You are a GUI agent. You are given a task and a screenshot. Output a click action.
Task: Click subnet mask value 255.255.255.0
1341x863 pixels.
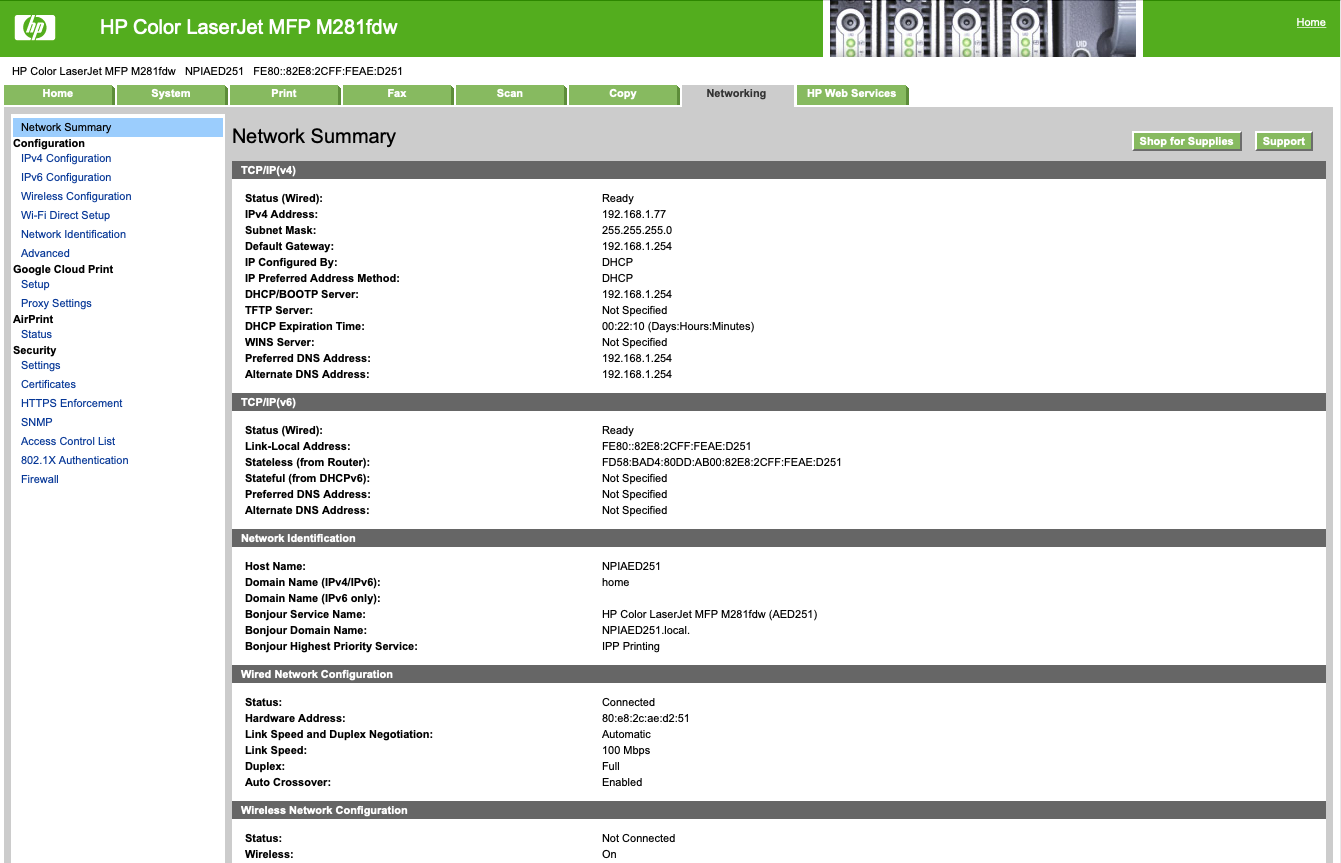[x=637, y=230]
